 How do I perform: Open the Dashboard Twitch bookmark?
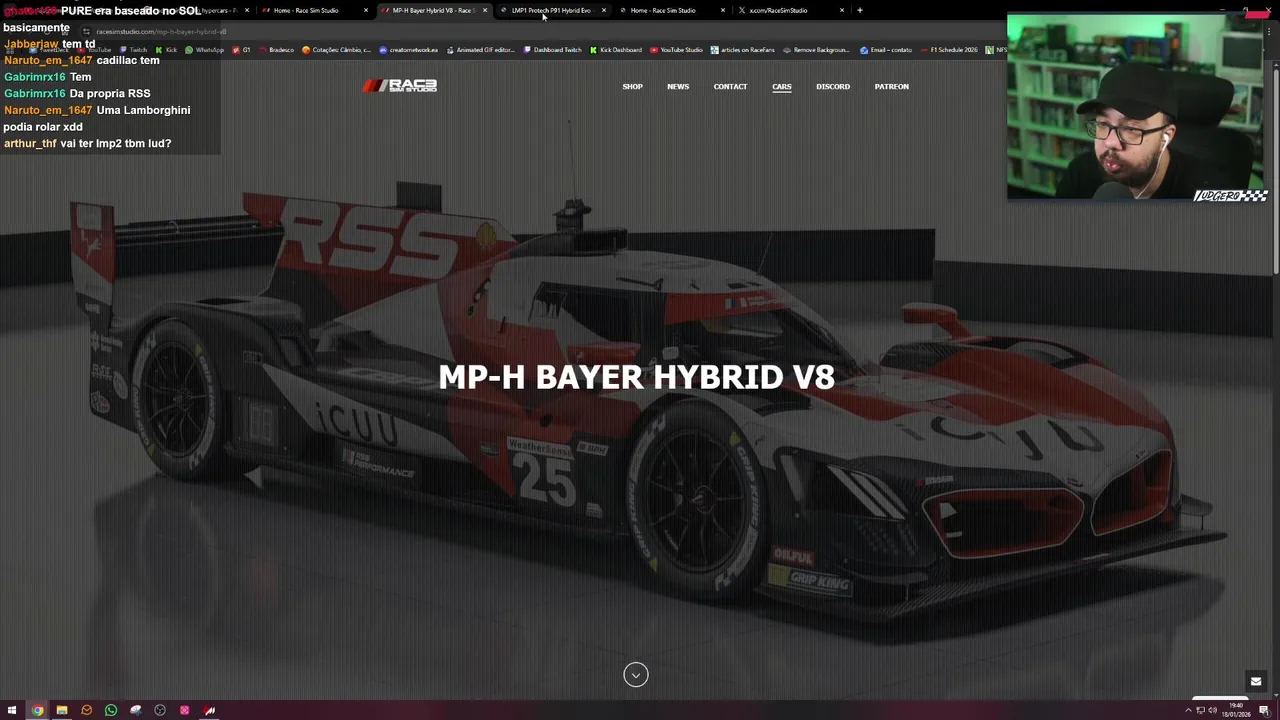coord(552,50)
